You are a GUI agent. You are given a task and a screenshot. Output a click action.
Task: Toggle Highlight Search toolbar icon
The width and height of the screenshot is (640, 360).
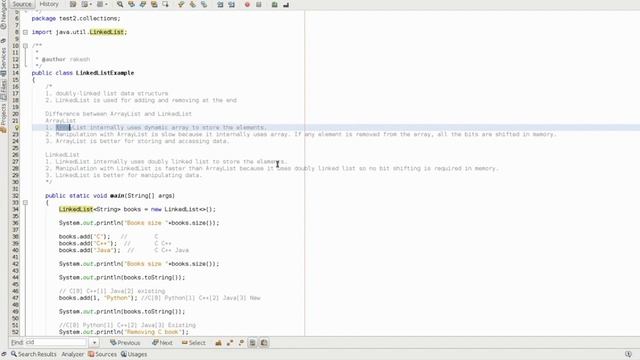click(x=154, y=4)
